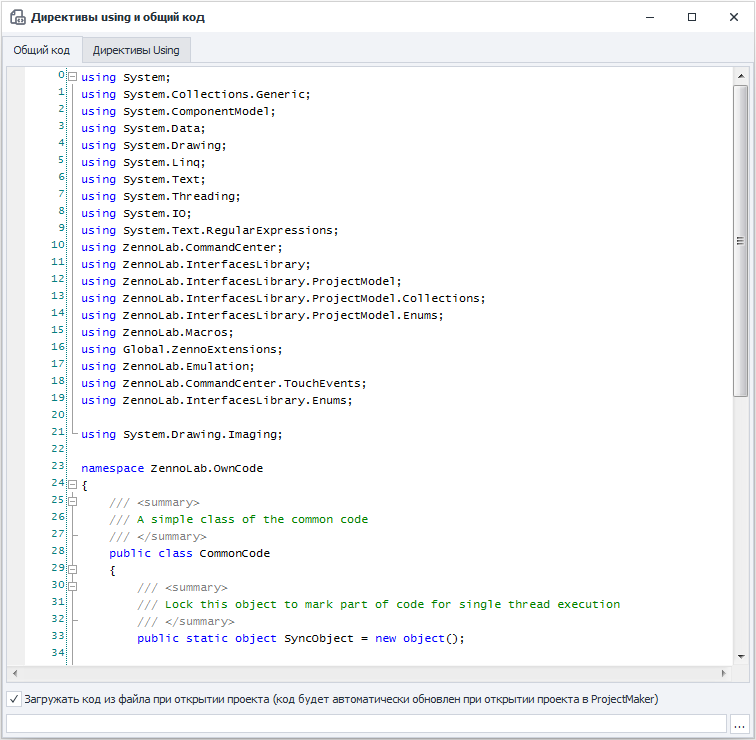Screen dimensions: 756x740
Task: Place the cursor on the public class CommonCode line
Action: coord(190,553)
